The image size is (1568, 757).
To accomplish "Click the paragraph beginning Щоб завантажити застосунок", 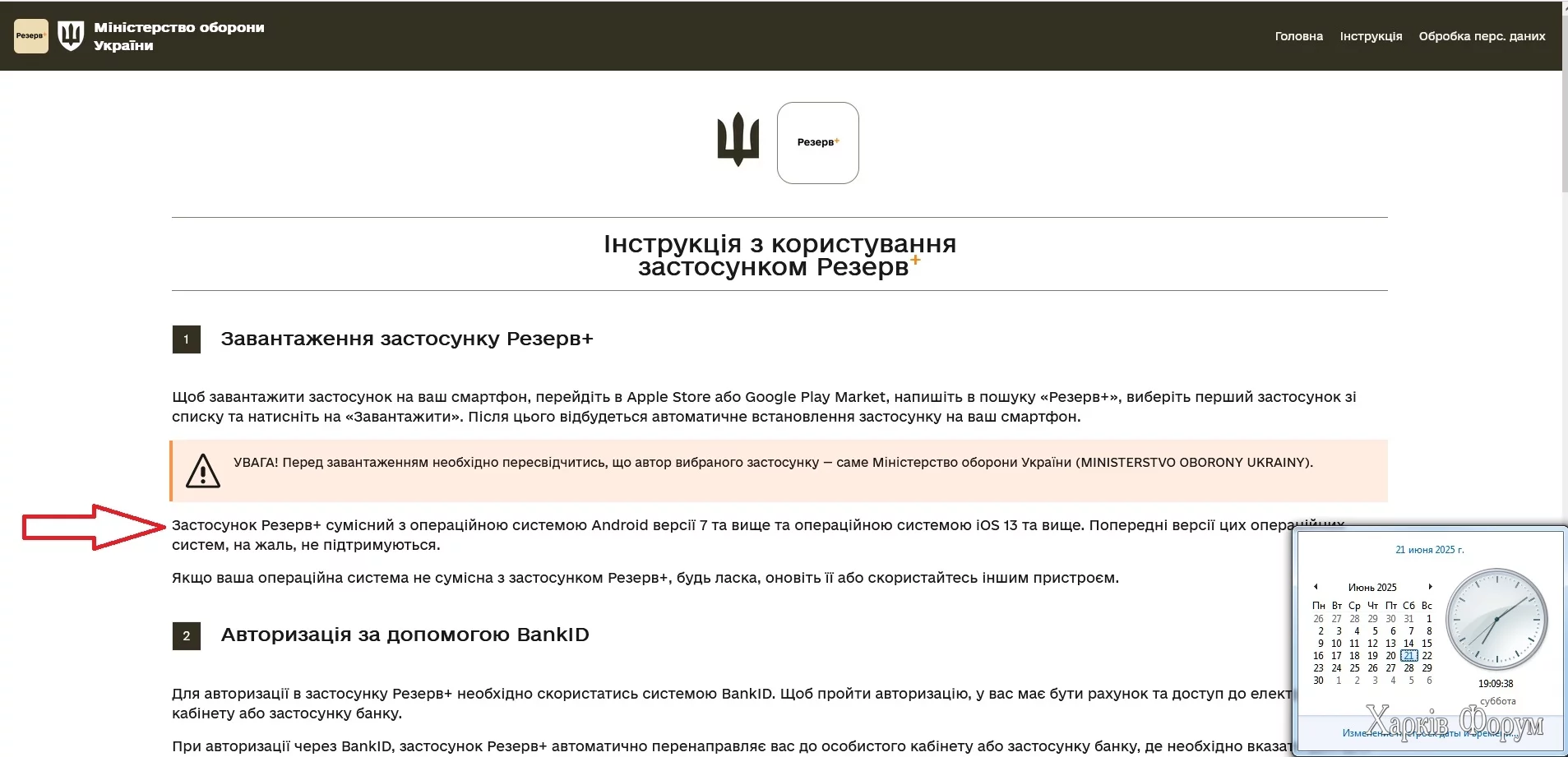I will tap(764, 407).
